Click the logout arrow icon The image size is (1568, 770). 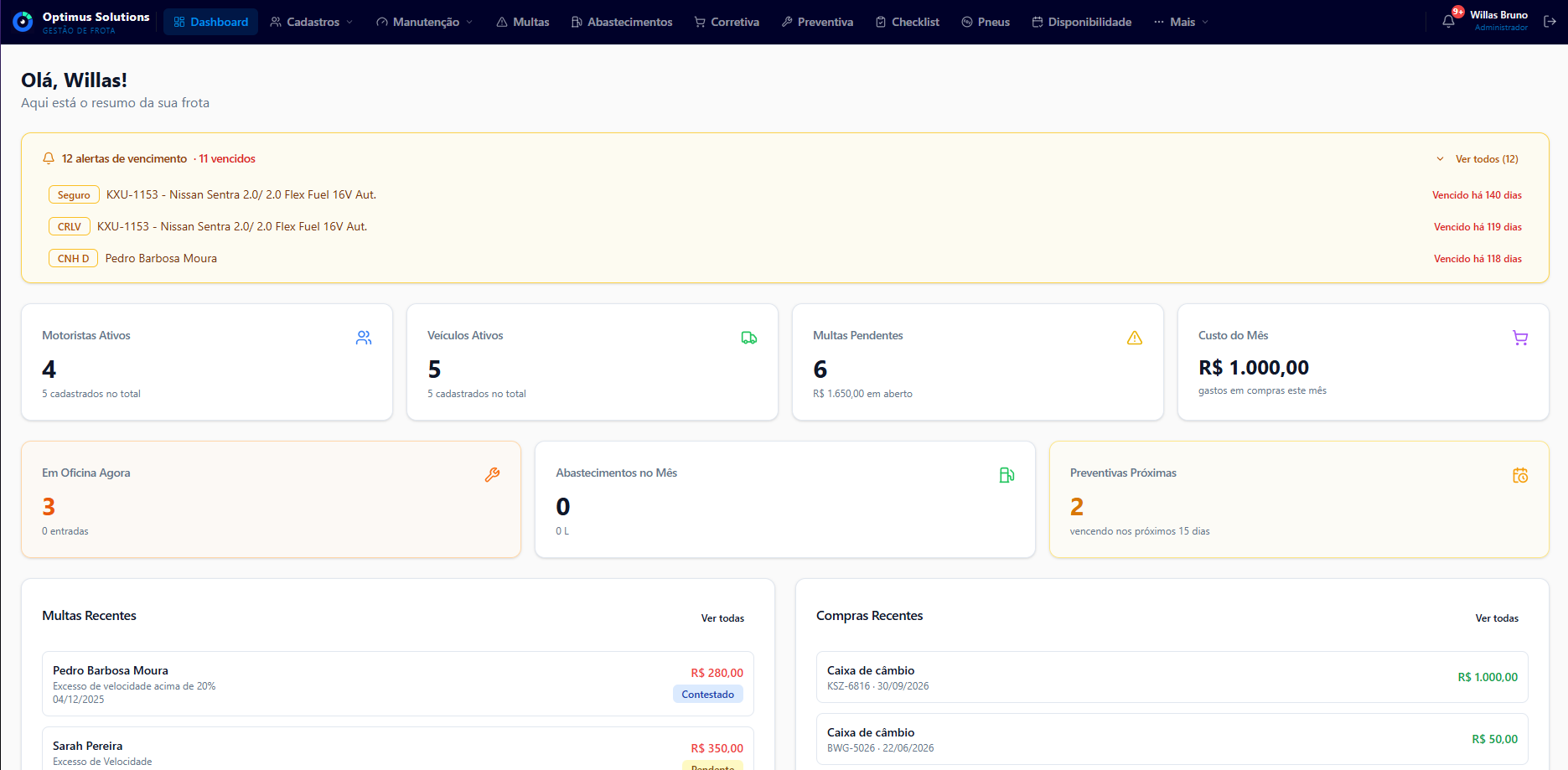point(1550,22)
